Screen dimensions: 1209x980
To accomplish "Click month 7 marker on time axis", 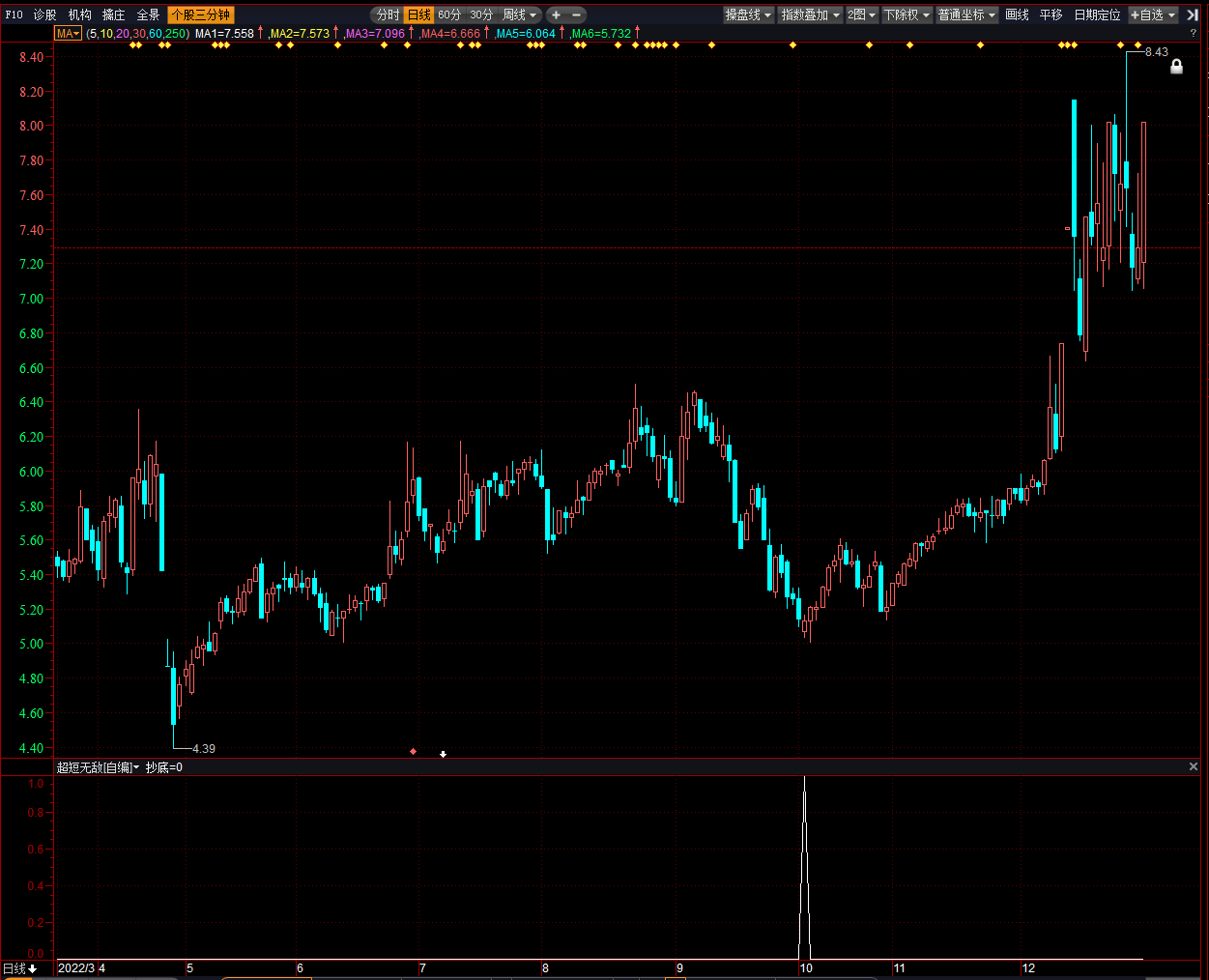I will click(422, 968).
